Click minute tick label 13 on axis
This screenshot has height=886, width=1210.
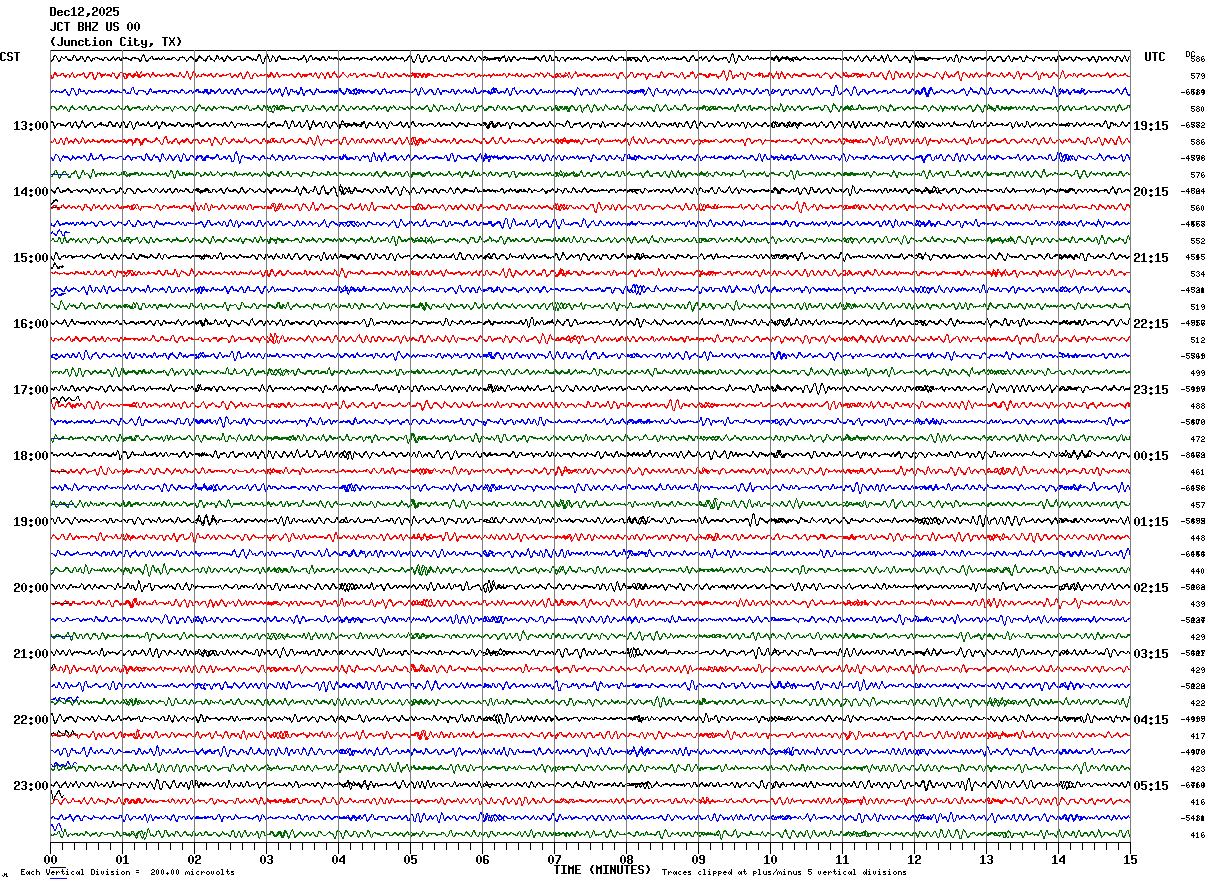click(987, 859)
